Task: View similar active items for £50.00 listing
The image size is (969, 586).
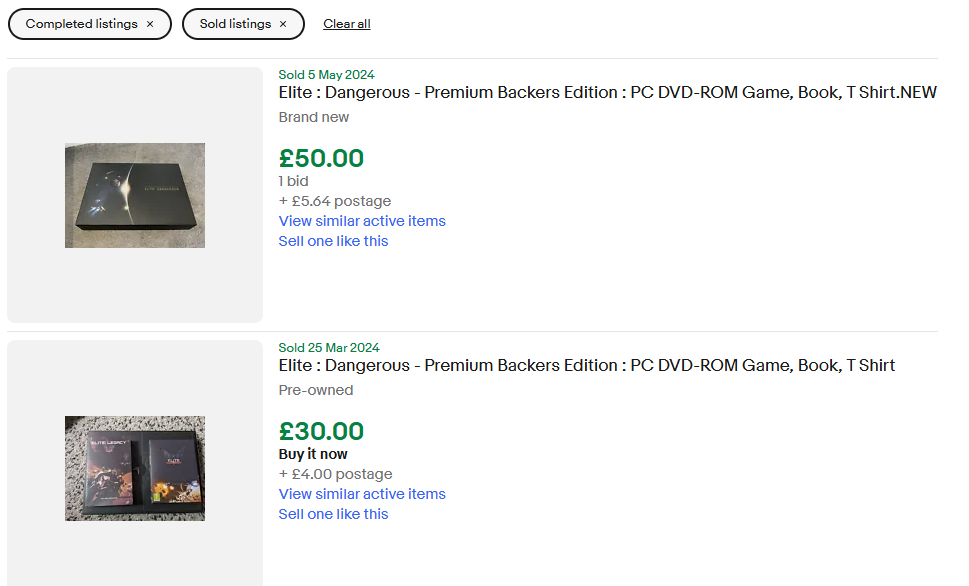Action: [x=362, y=221]
